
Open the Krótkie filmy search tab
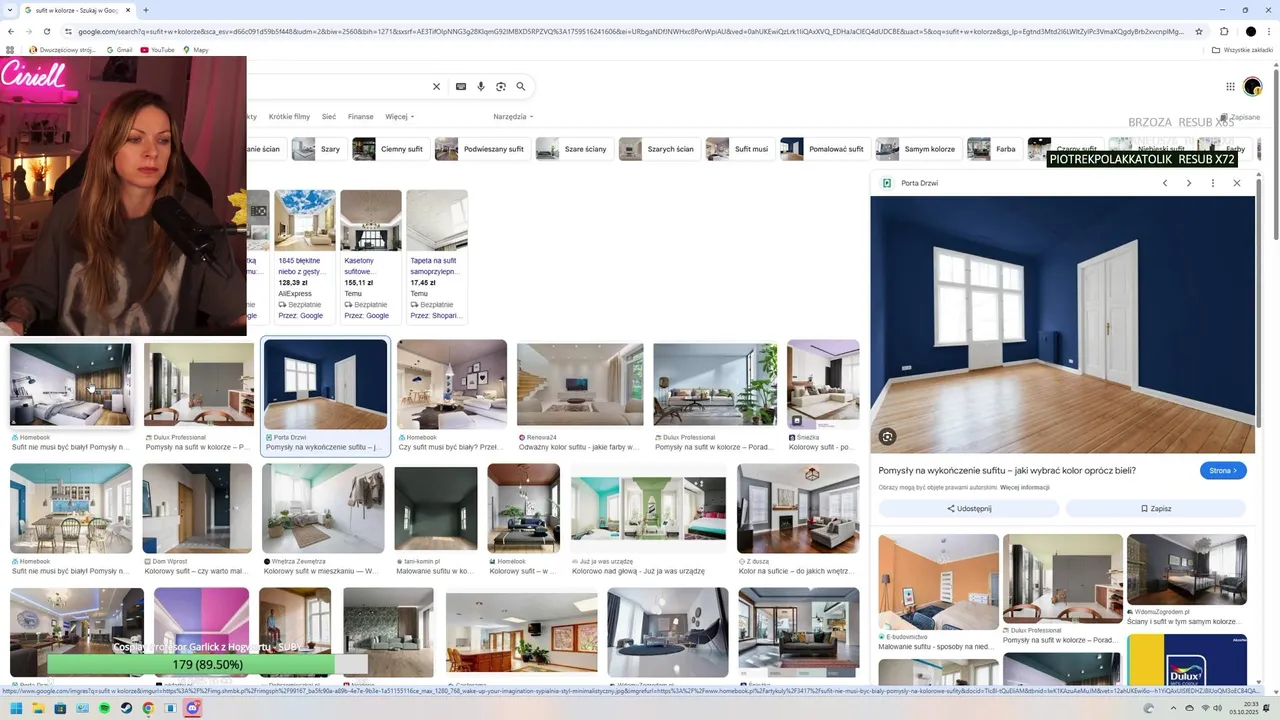289,116
